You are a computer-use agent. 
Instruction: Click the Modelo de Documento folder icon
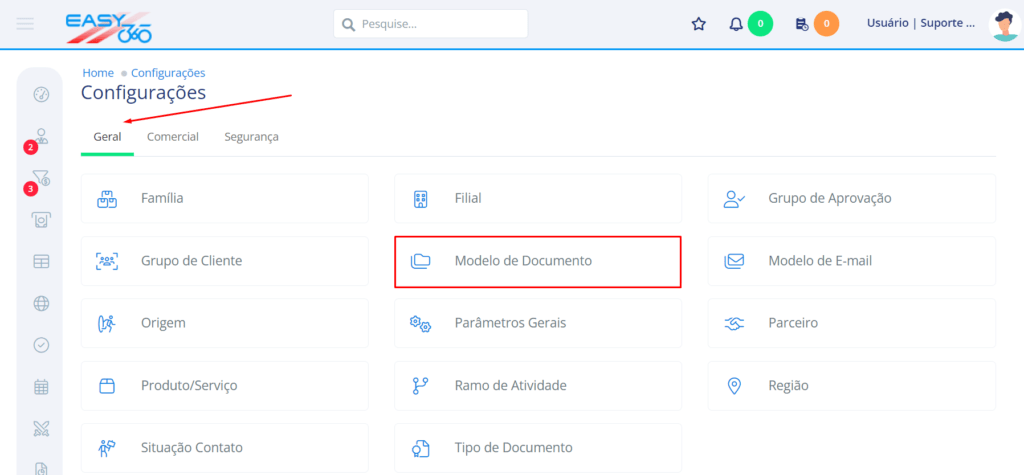click(x=421, y=262)
